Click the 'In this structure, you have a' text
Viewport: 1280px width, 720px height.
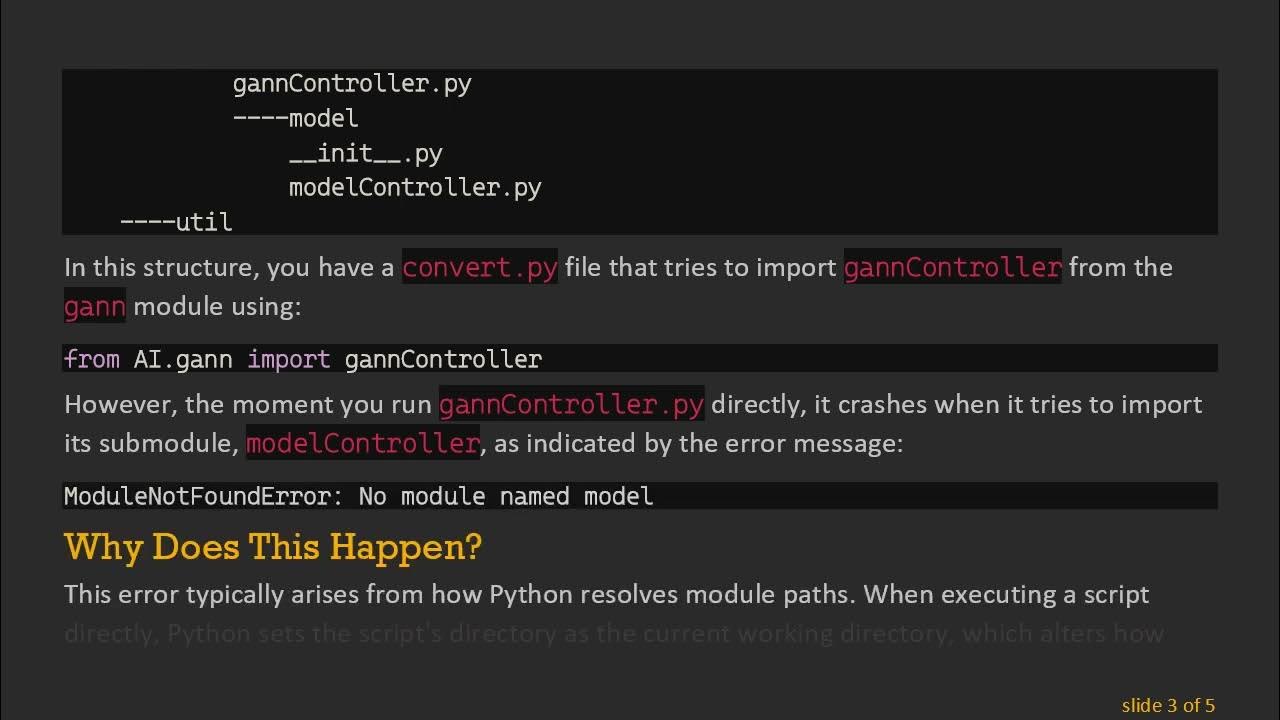(x=229, y=268)
